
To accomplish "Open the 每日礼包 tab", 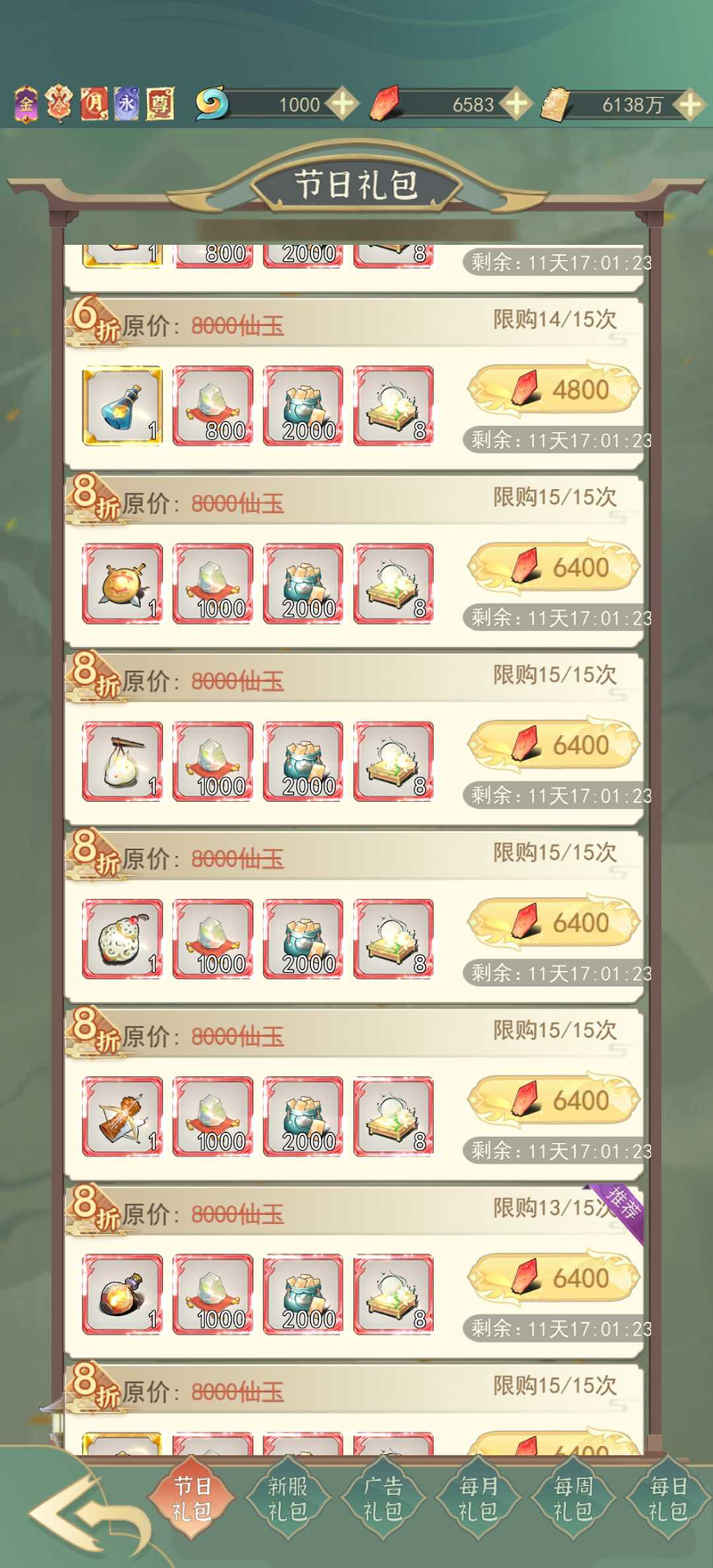I will pos(668,1499).
